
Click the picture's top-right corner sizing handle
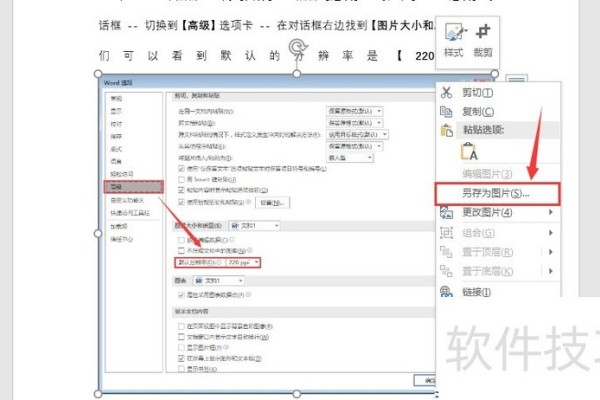494,73
